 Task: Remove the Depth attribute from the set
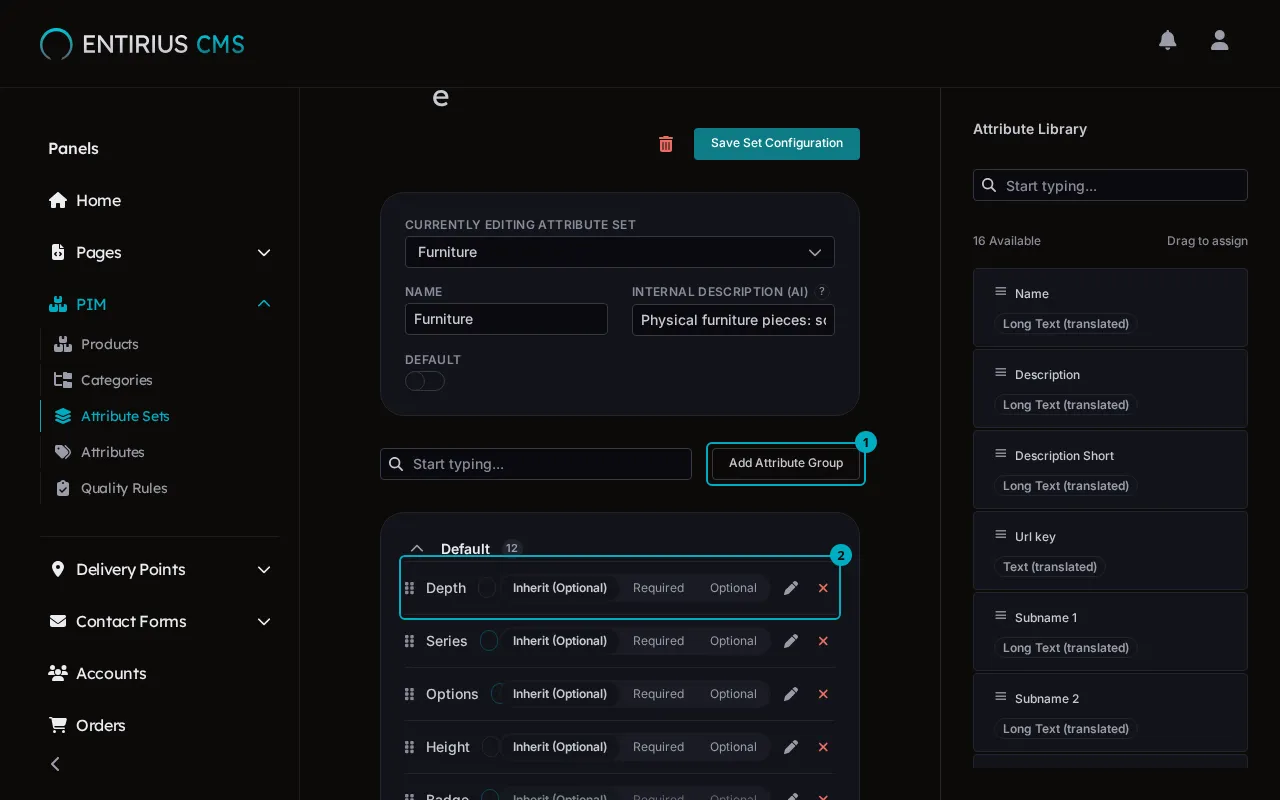point(823,588)
